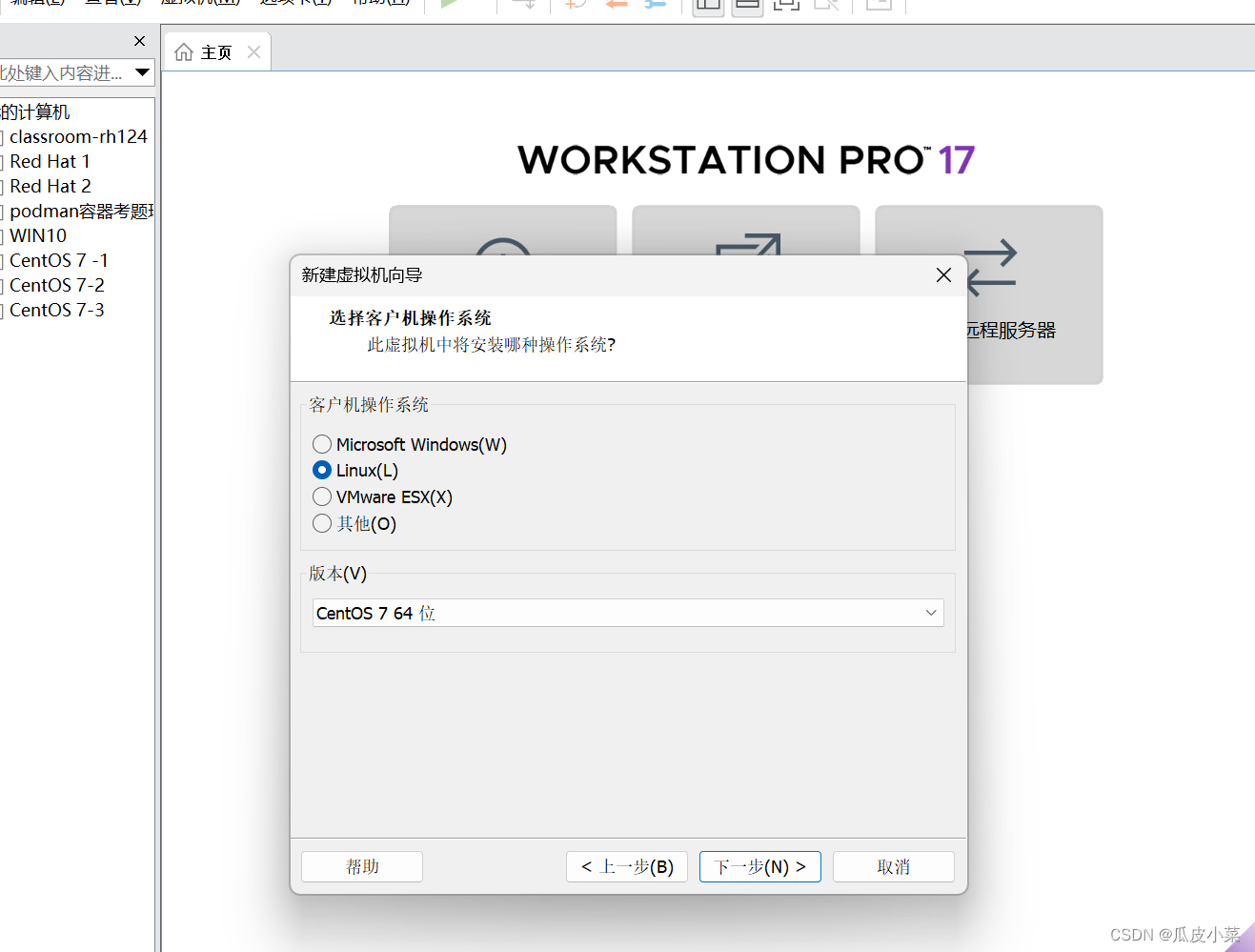
Task: Expand the library search filter dropdown arrow
Action: coord(142,72)
